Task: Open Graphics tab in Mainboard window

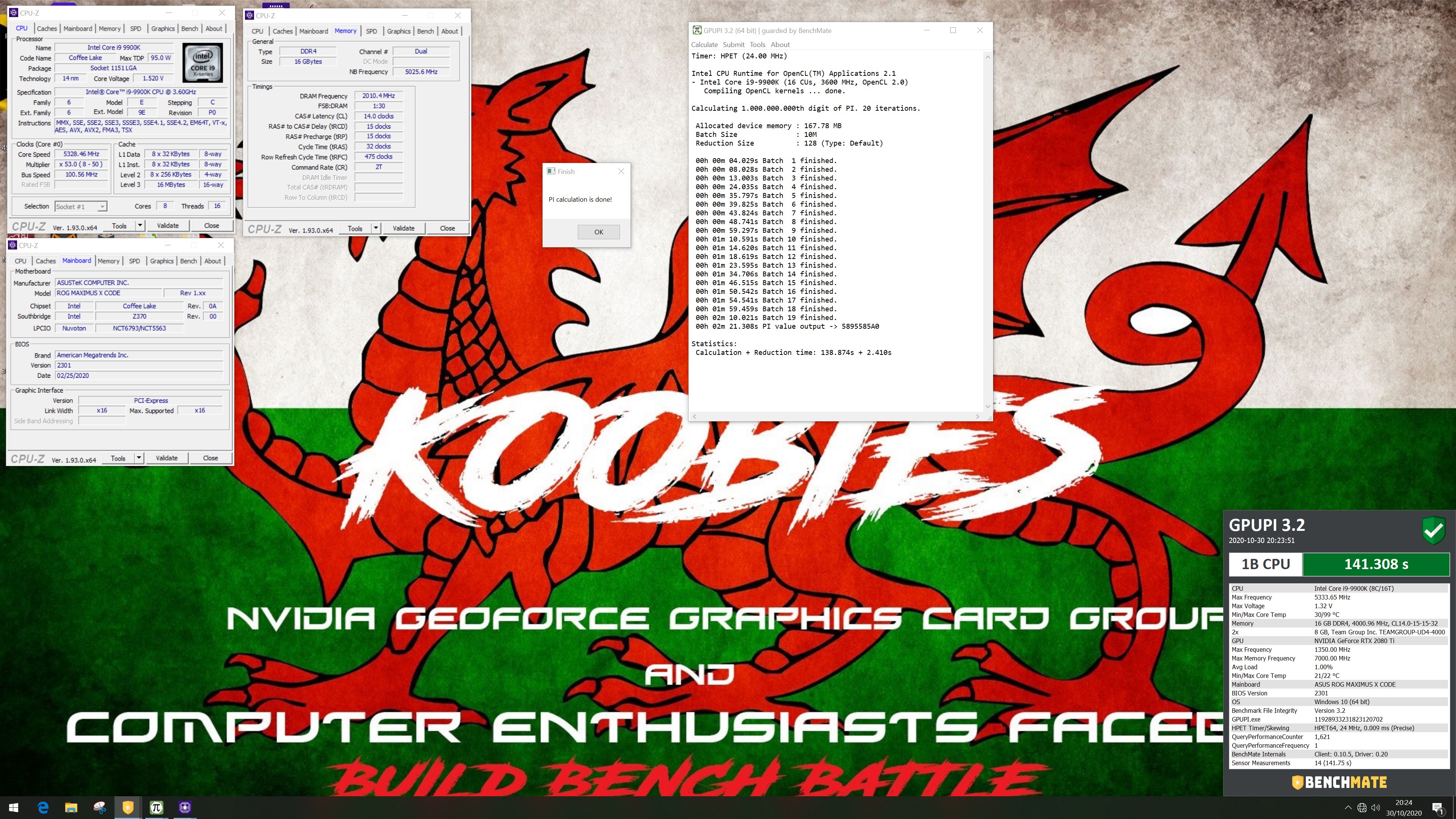Action: [x=162, y=261]
